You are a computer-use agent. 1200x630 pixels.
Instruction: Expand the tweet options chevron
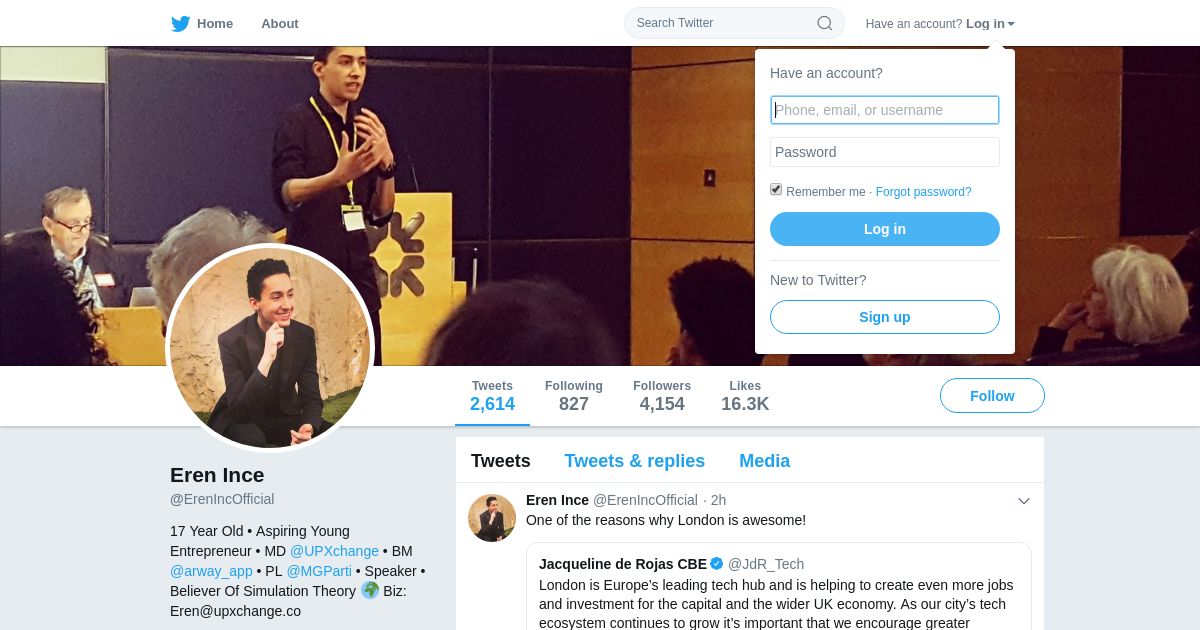pos(1024,501)
